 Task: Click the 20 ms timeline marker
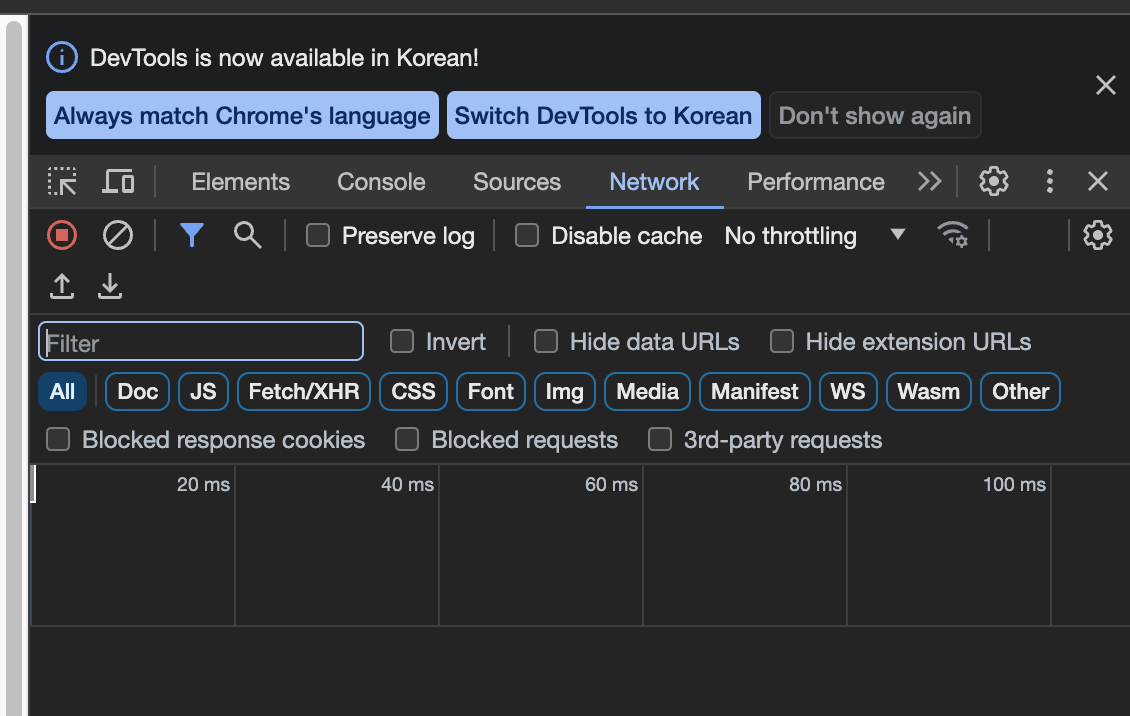point(203,485)
